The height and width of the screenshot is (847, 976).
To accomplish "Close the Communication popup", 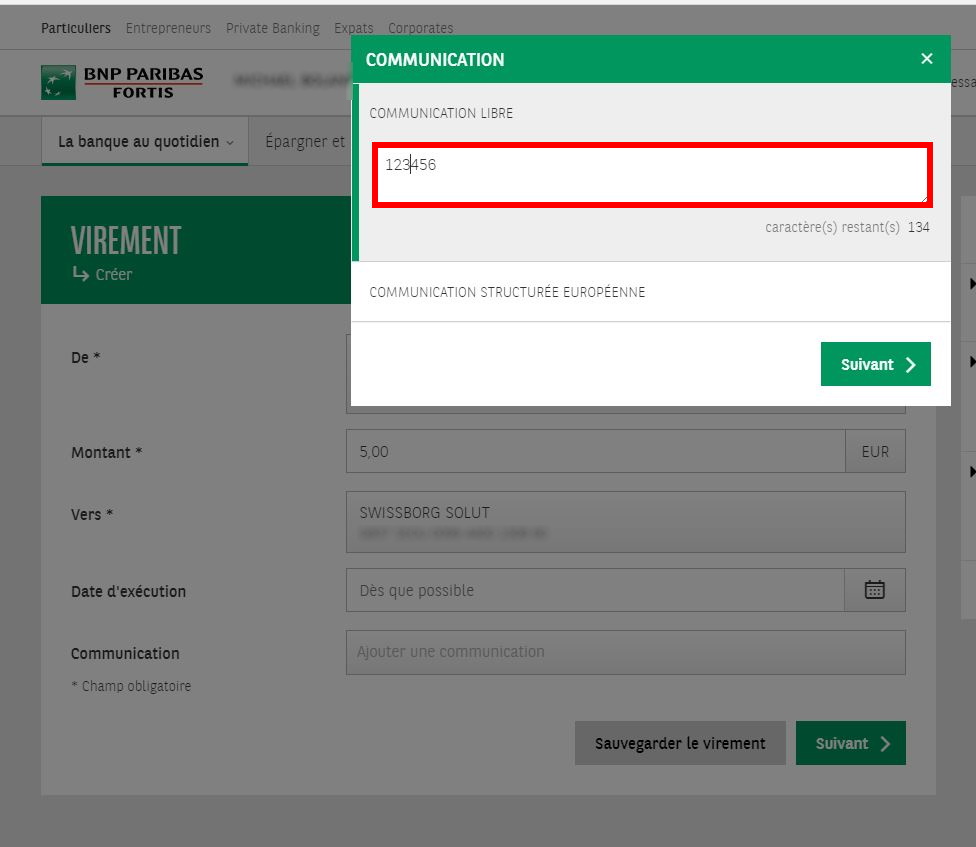I will pyautogui.click(x=926, y=58).
